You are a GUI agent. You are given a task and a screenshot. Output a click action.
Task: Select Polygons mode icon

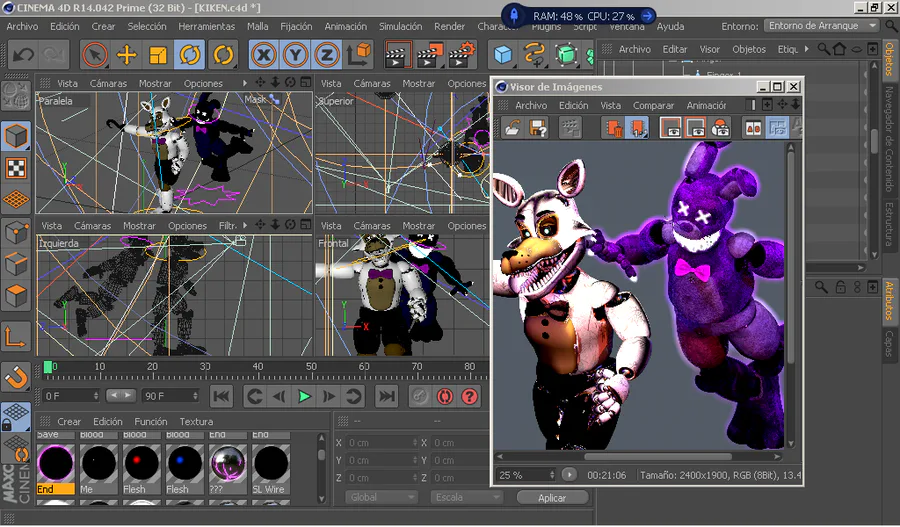click(16, 296)
